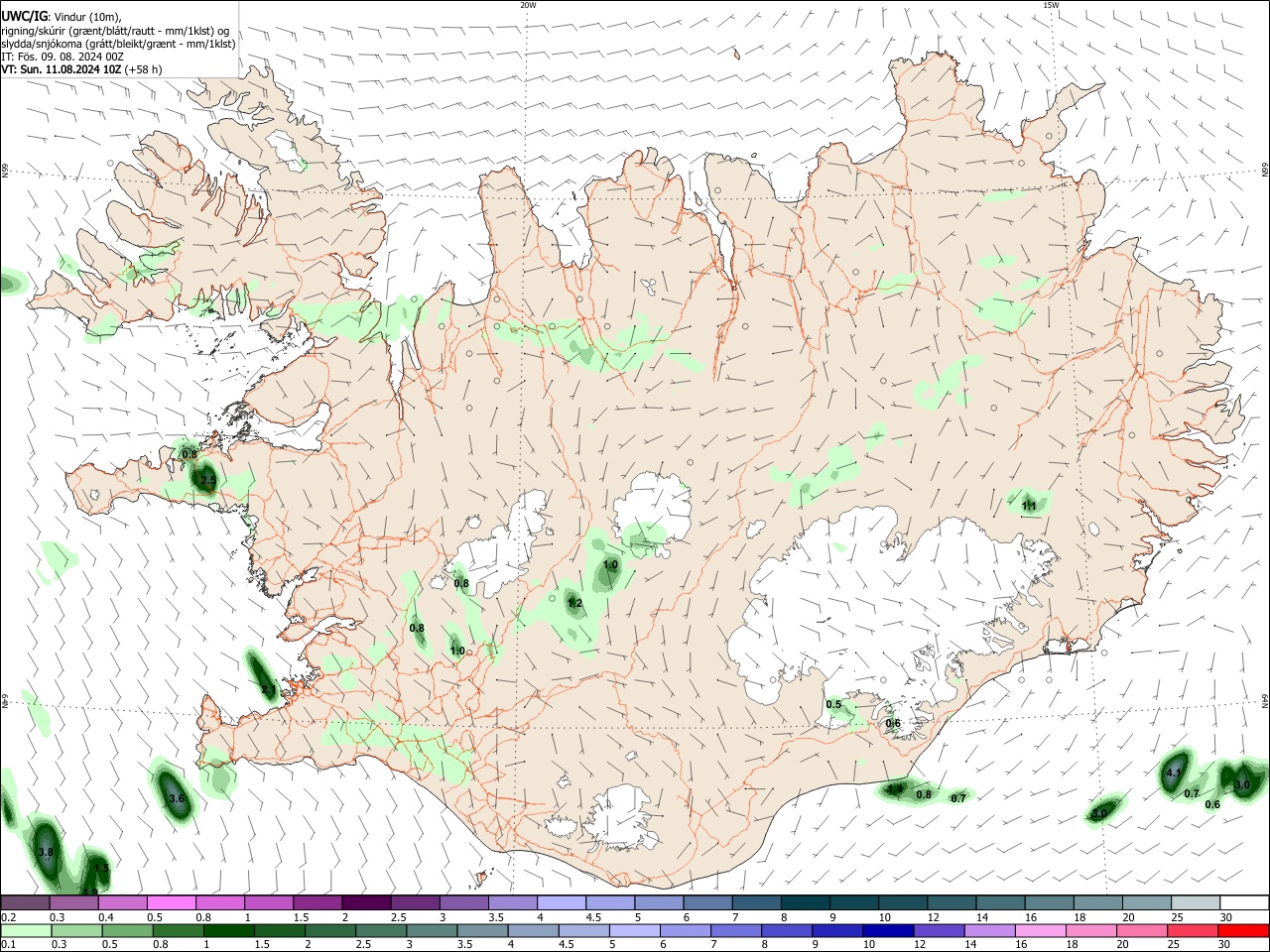Screen dimensions: 1270x952
Task: Click the violet 3 swatch in upper scale
Action: coord(463,902)
